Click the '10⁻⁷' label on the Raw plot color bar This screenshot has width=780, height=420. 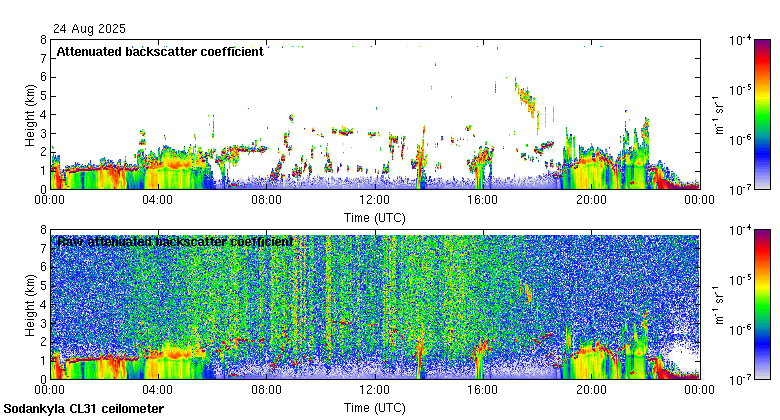[x=740, y=380]
